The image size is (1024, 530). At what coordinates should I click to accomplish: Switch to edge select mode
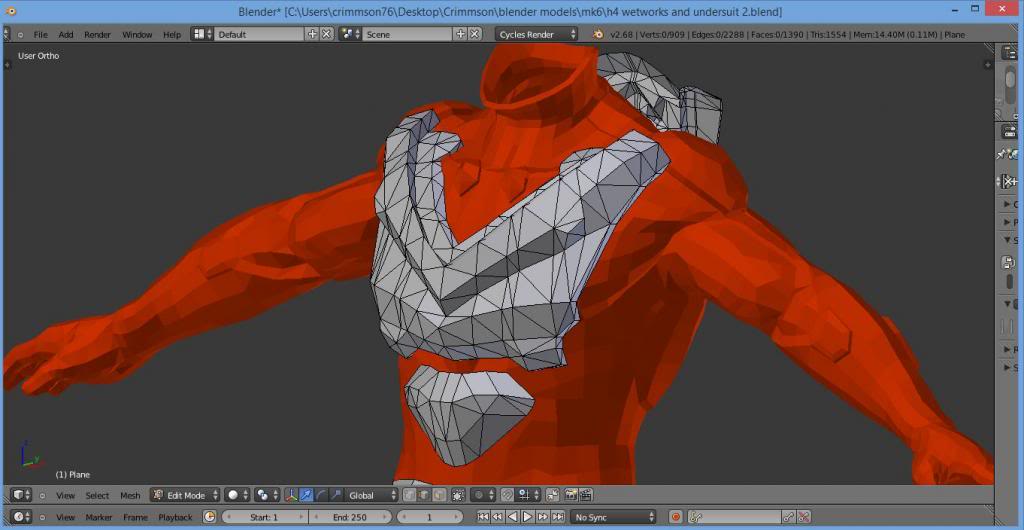tap(424, 495)
